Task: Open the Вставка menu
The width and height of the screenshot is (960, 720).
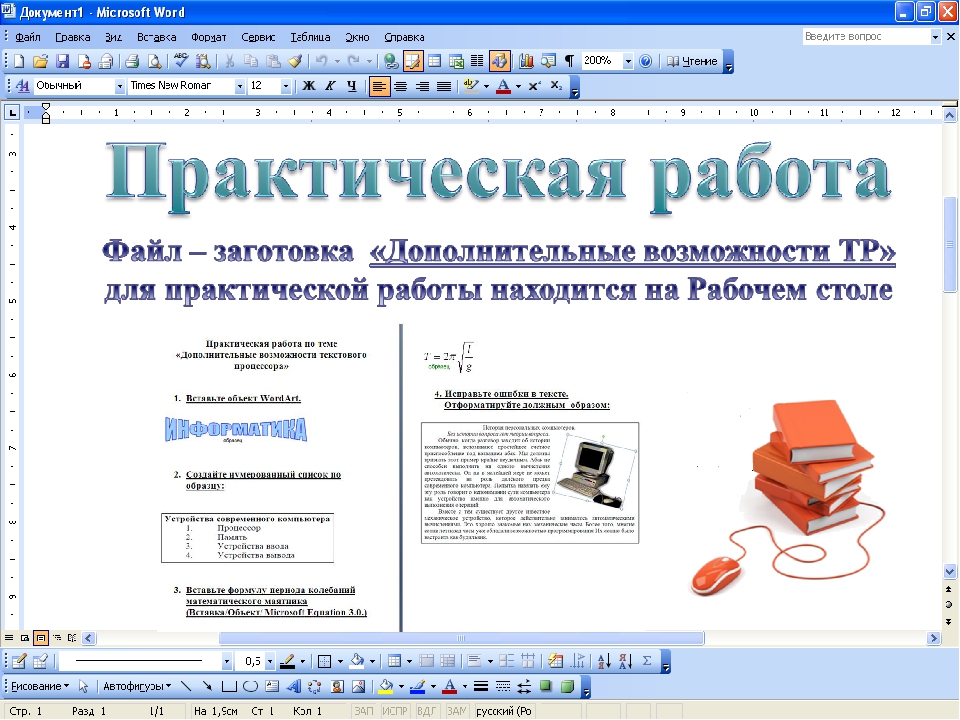Action: pyautogui.click(x=157, y=37)
